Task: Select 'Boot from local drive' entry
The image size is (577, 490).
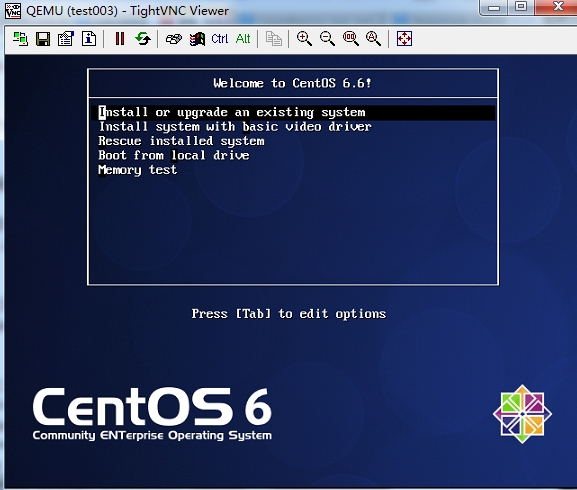Action: click(174, 156)
